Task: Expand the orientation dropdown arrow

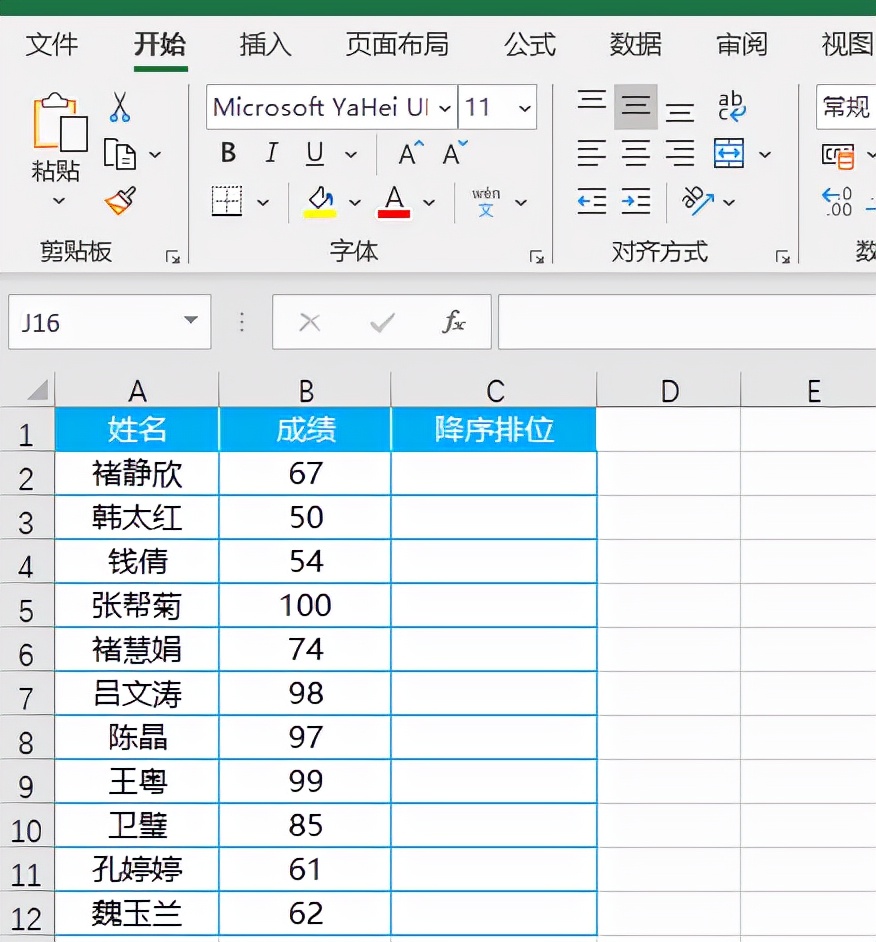Action: [x=729, y=202]
